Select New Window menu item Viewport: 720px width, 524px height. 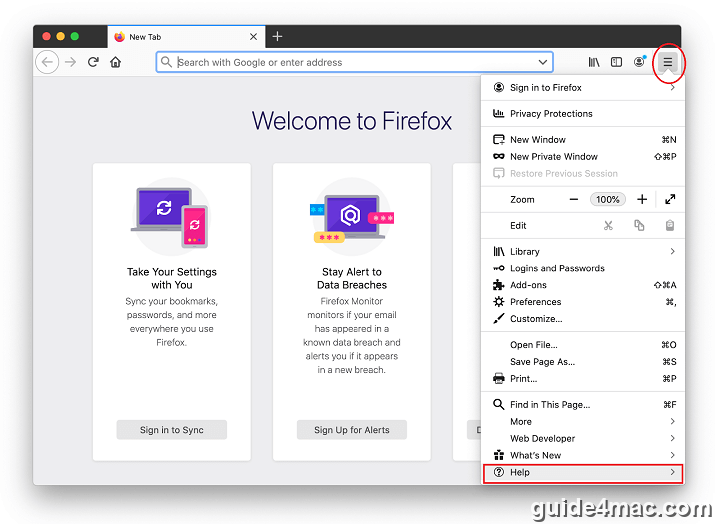coord(583,140)
